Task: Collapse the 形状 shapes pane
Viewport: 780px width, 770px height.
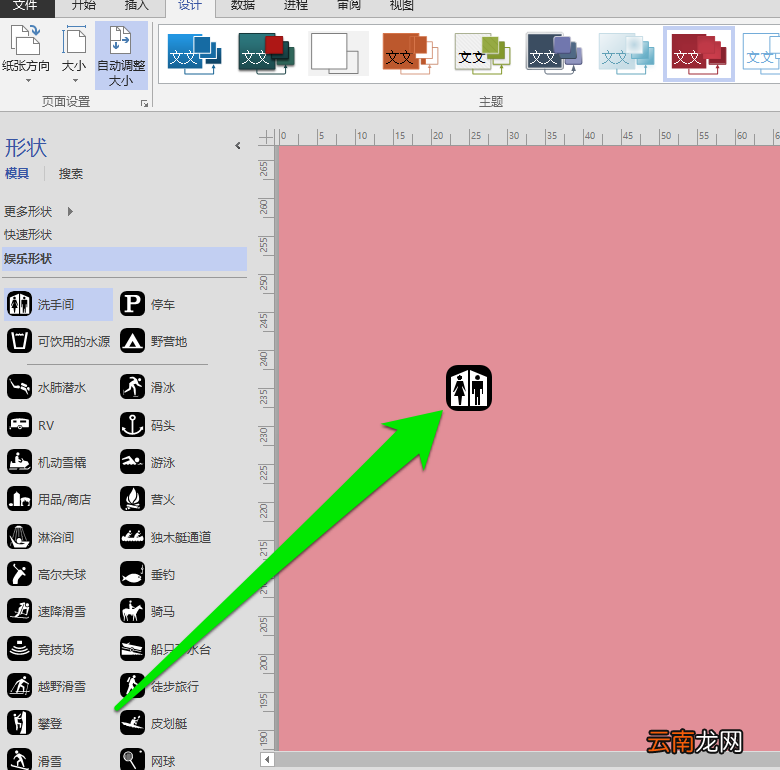Action: [x=238, y=145]
